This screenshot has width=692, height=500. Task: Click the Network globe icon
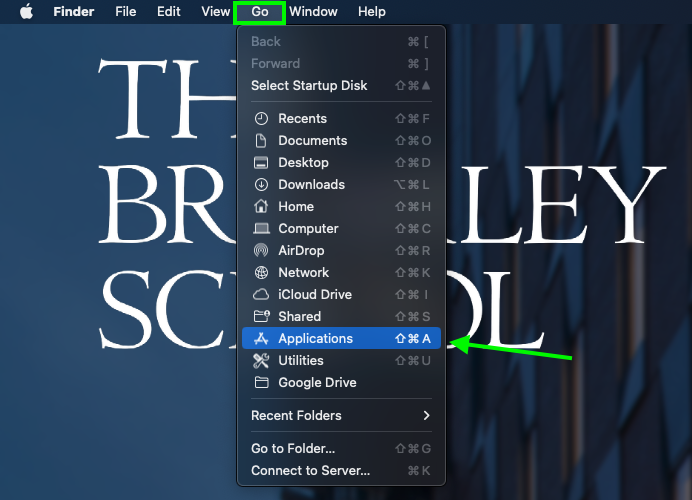[x=261, y=272]
